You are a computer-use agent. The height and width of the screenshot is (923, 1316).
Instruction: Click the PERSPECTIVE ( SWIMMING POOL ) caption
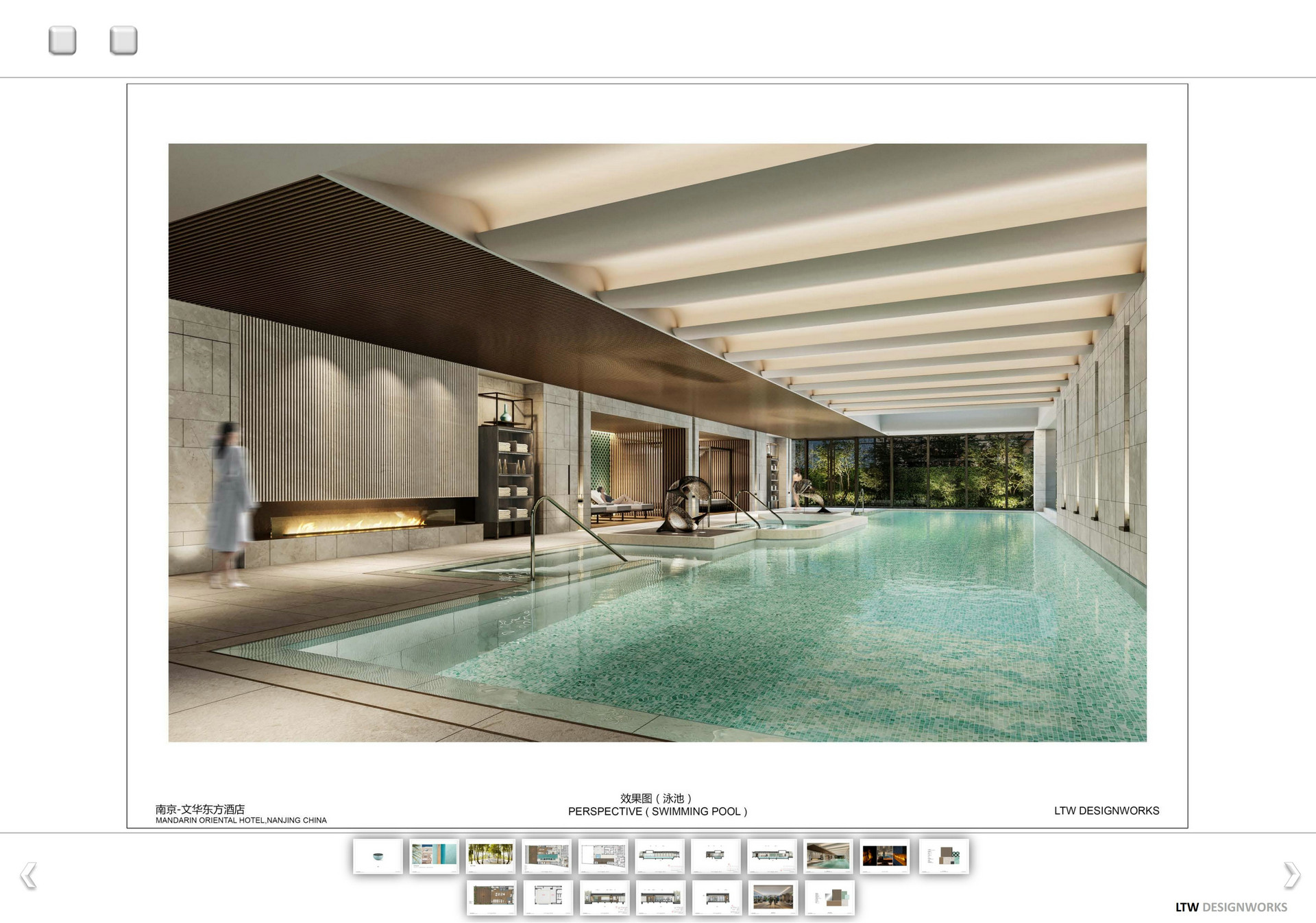tap(657, 811)
